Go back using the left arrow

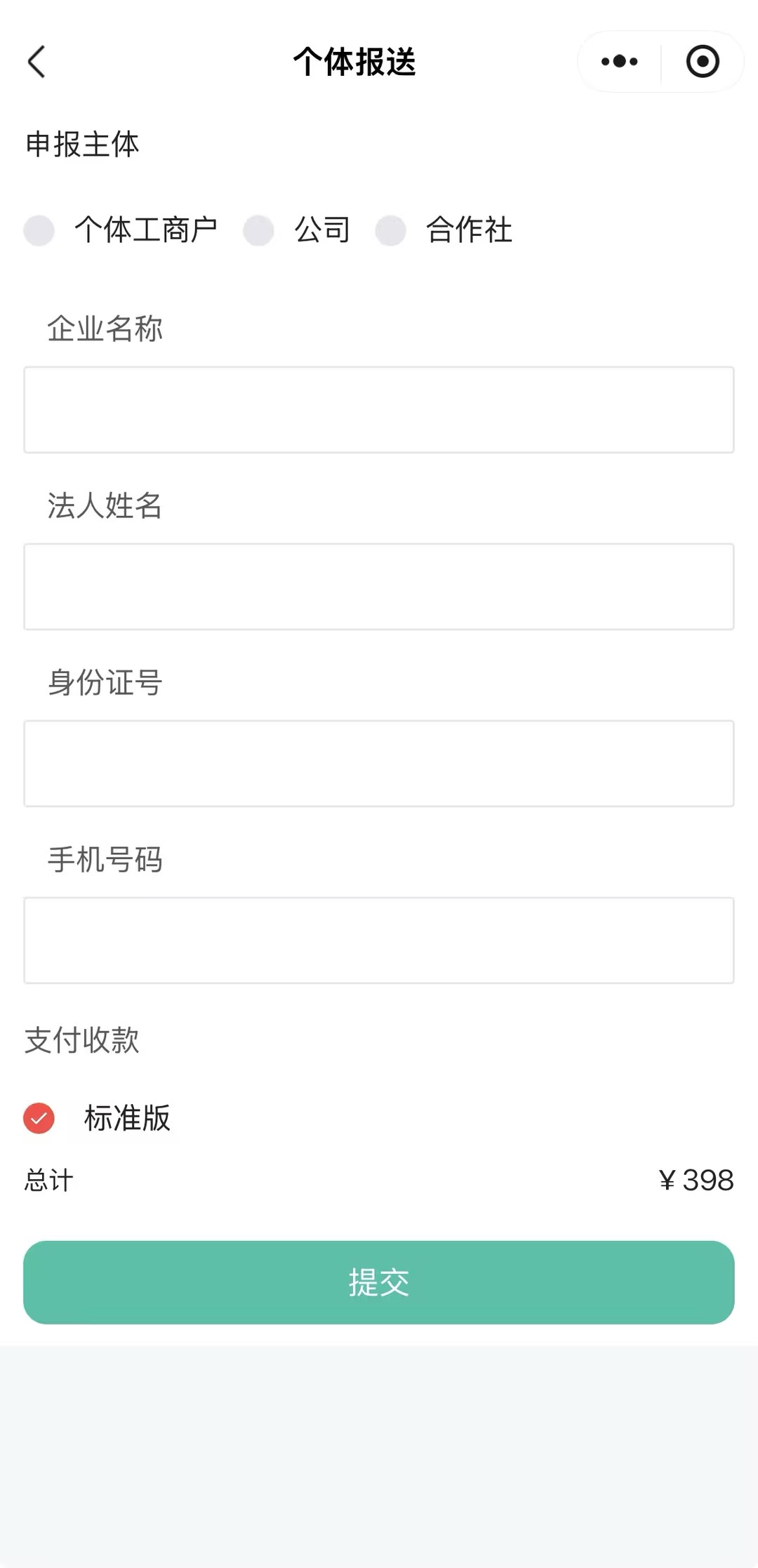(x=36, y=62)
